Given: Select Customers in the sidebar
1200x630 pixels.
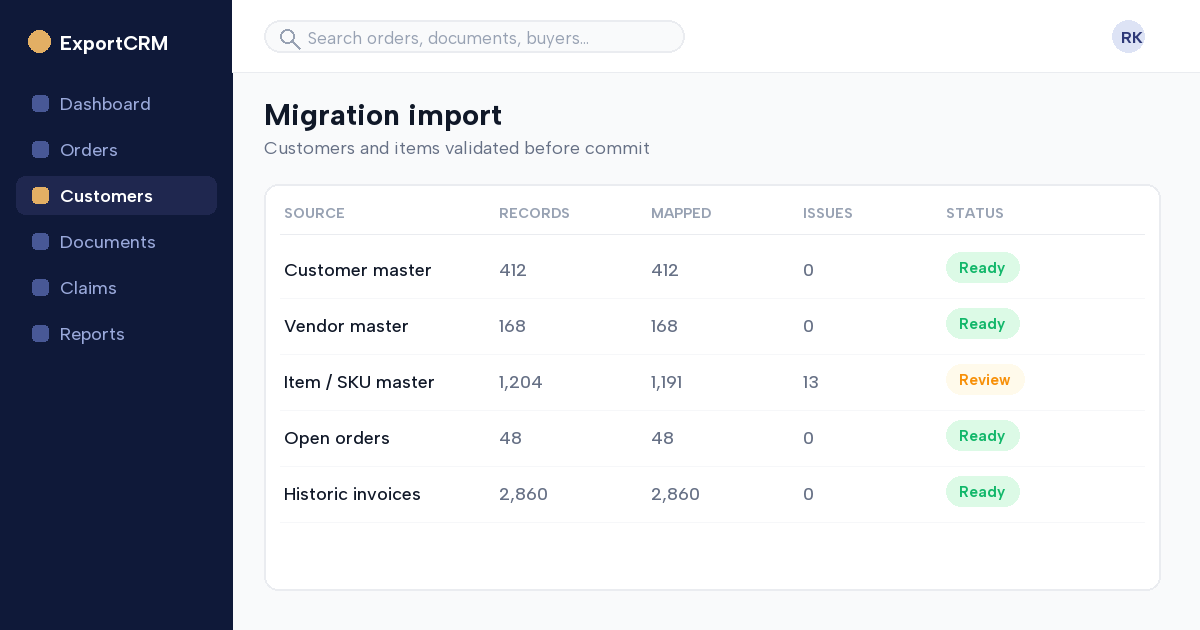Looking at the screenshot, I should [116, 196].
